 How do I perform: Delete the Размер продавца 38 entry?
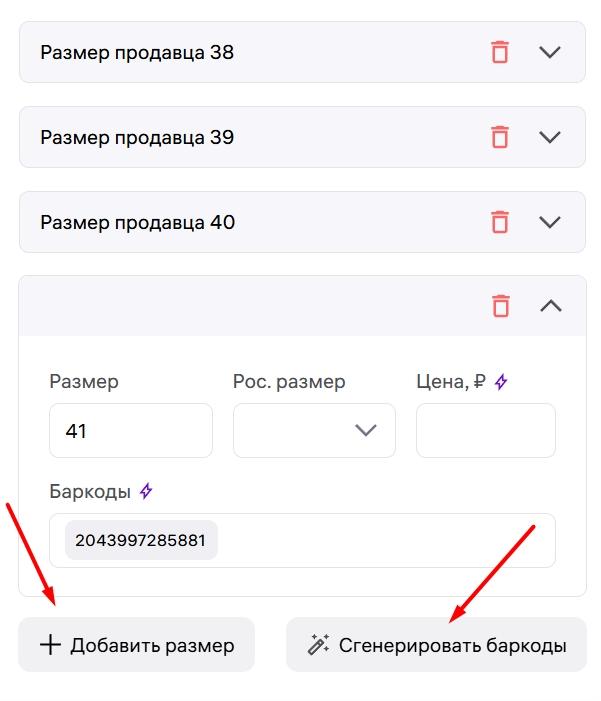tap(500, 52)
